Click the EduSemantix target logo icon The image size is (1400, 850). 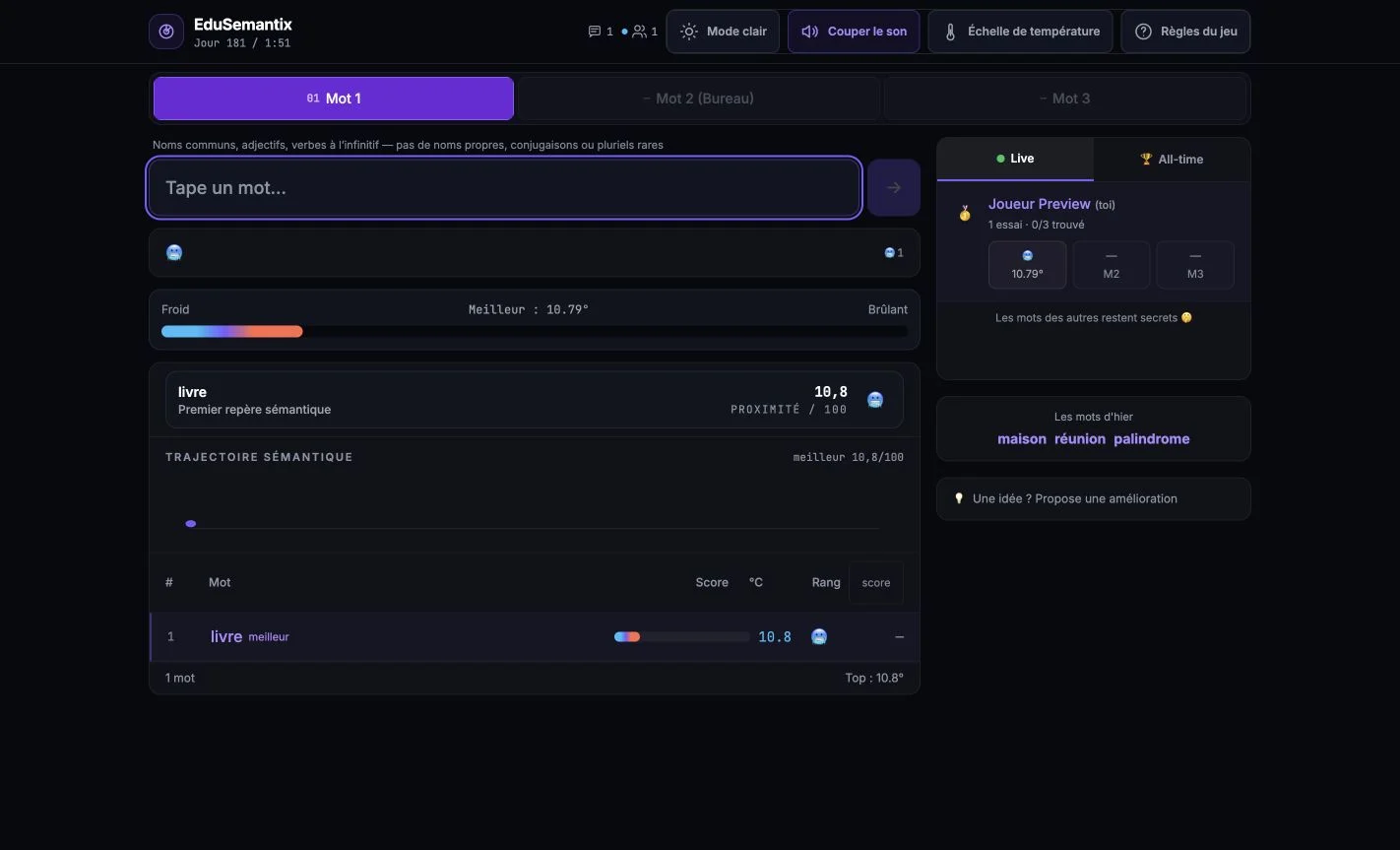tap(166, 32)
